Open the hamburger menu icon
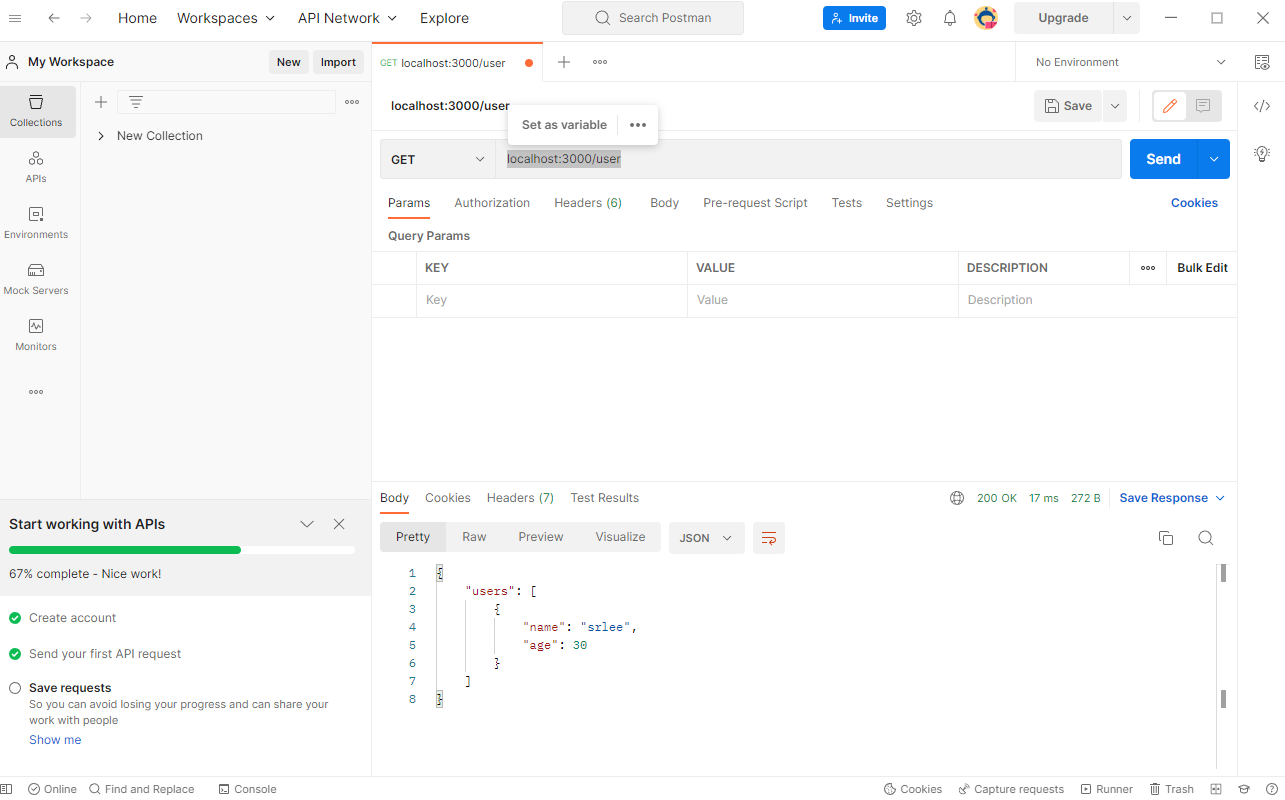This screenshot has height=800, width=1285. point(15,18)
